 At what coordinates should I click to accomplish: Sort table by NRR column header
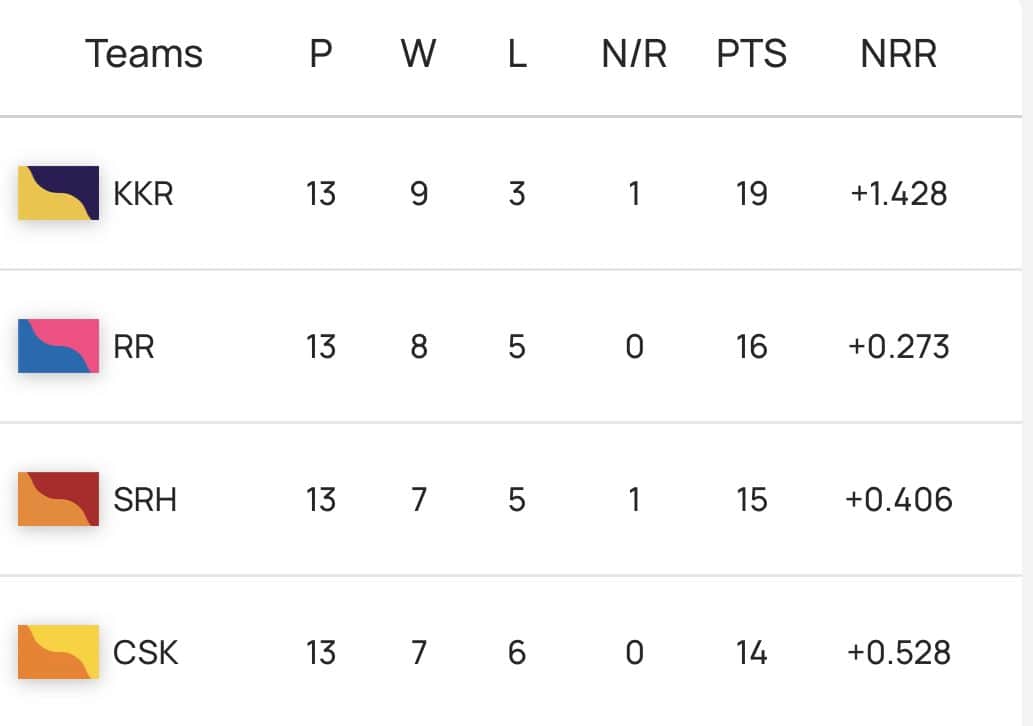coord(898,54)
